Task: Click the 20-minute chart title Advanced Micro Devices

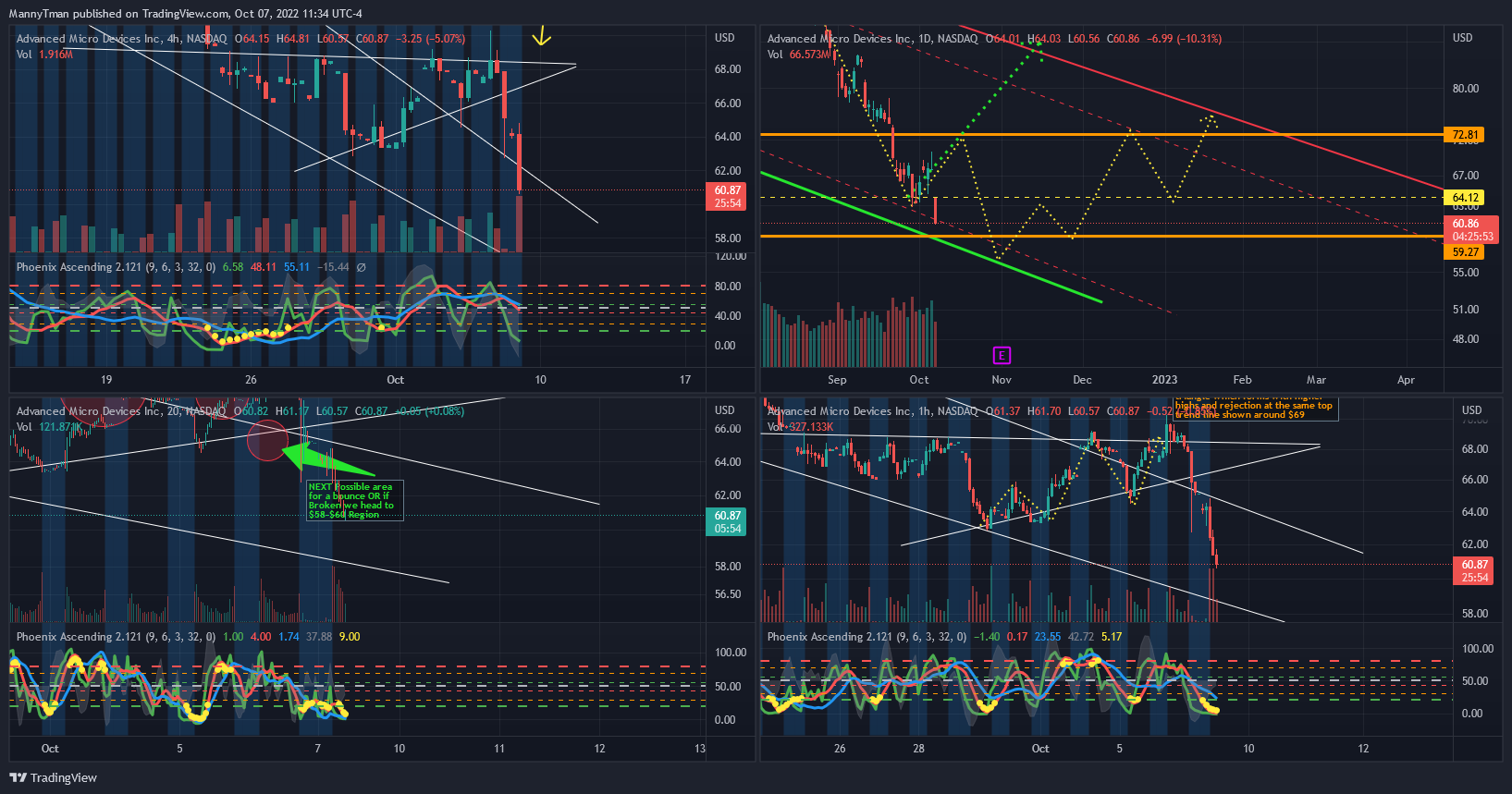Action: 89,411
